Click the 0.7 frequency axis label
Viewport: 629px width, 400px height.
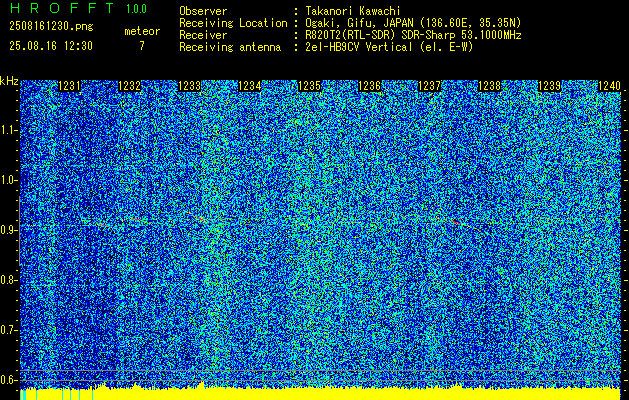[8, 330]
